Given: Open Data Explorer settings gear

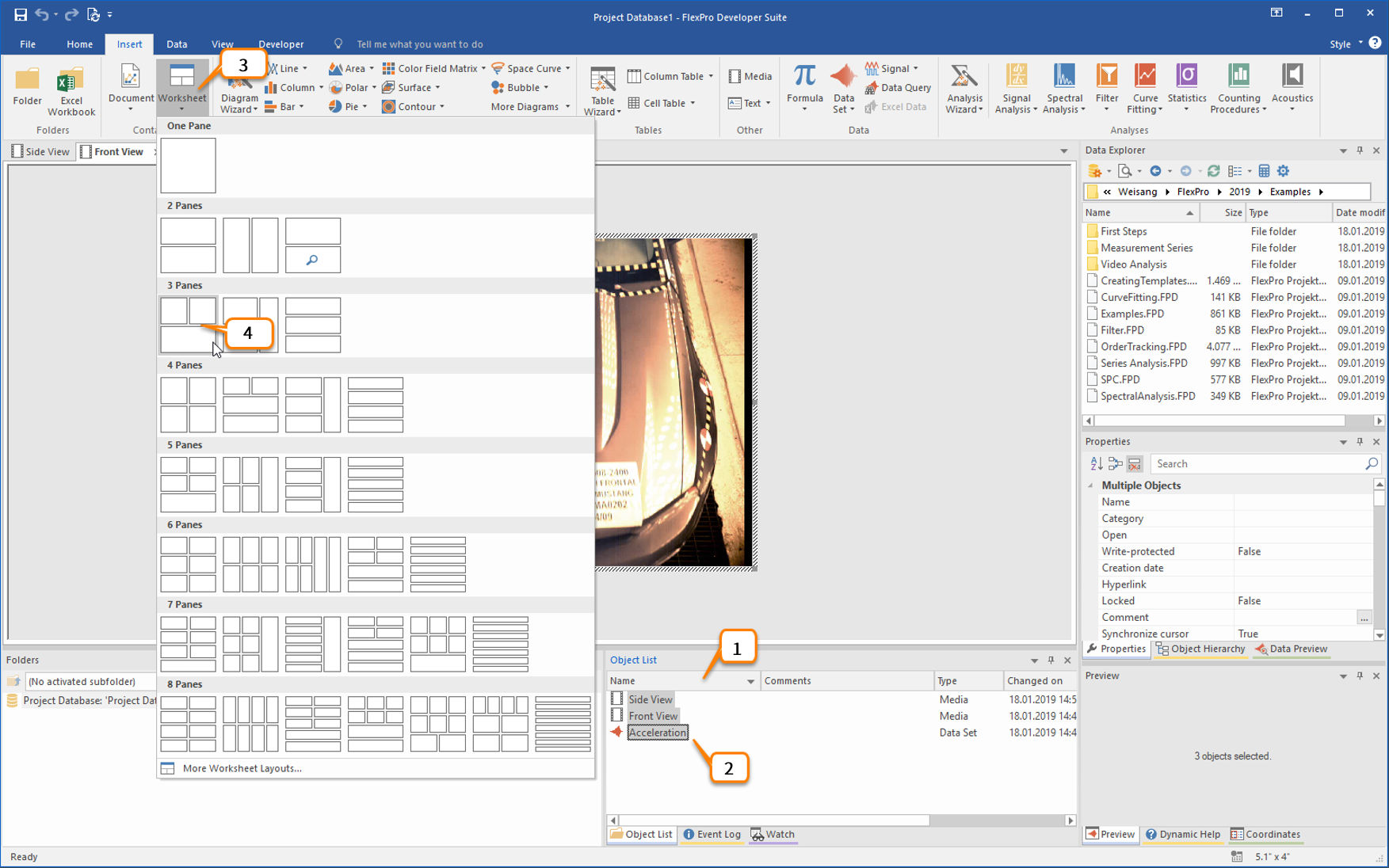Looking at the screenshot, I should 1283,171.
